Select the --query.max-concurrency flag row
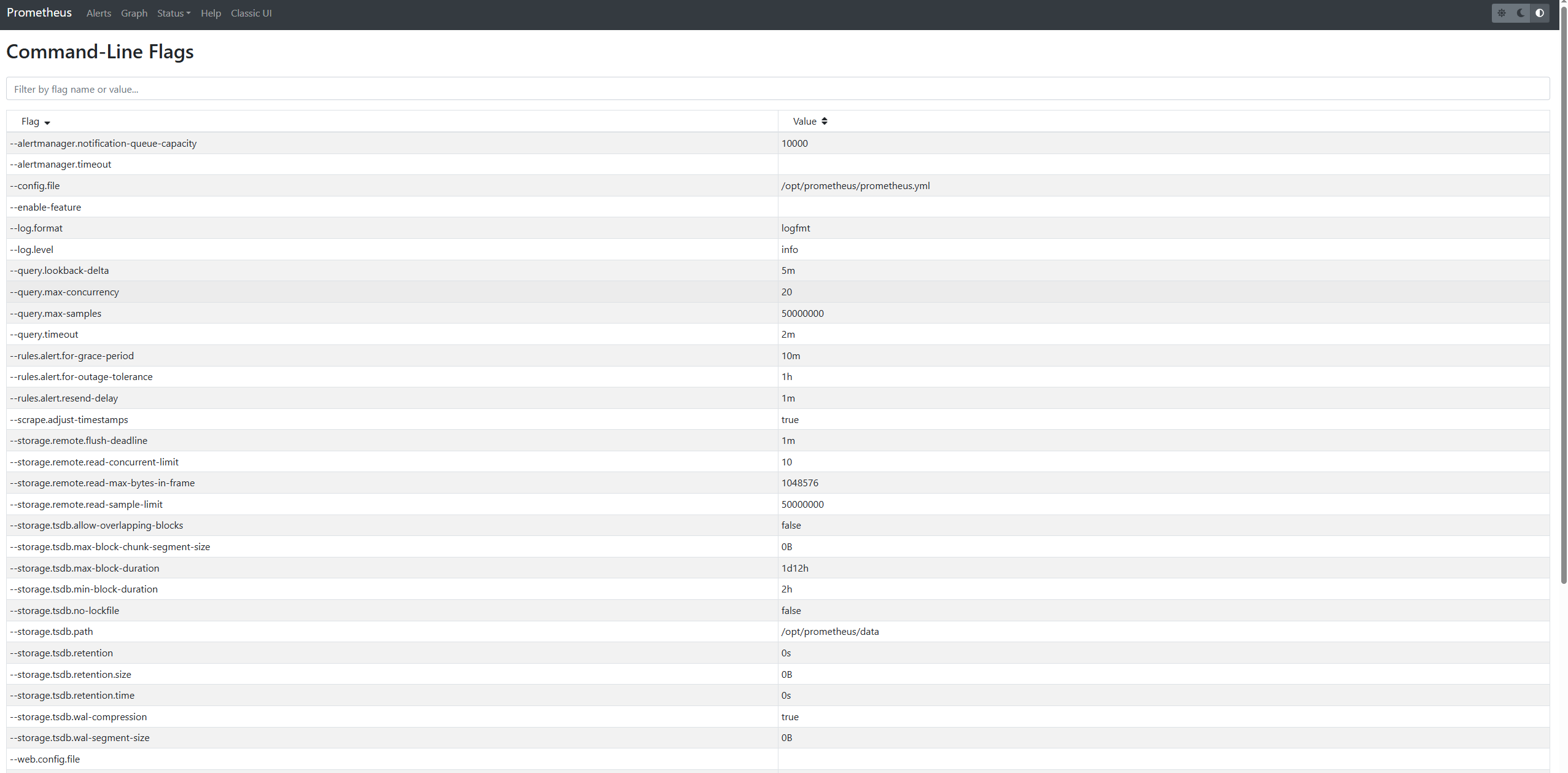The height and width of the screenshot is (773, 1568). pyautogui.click(x=64, y=292)
